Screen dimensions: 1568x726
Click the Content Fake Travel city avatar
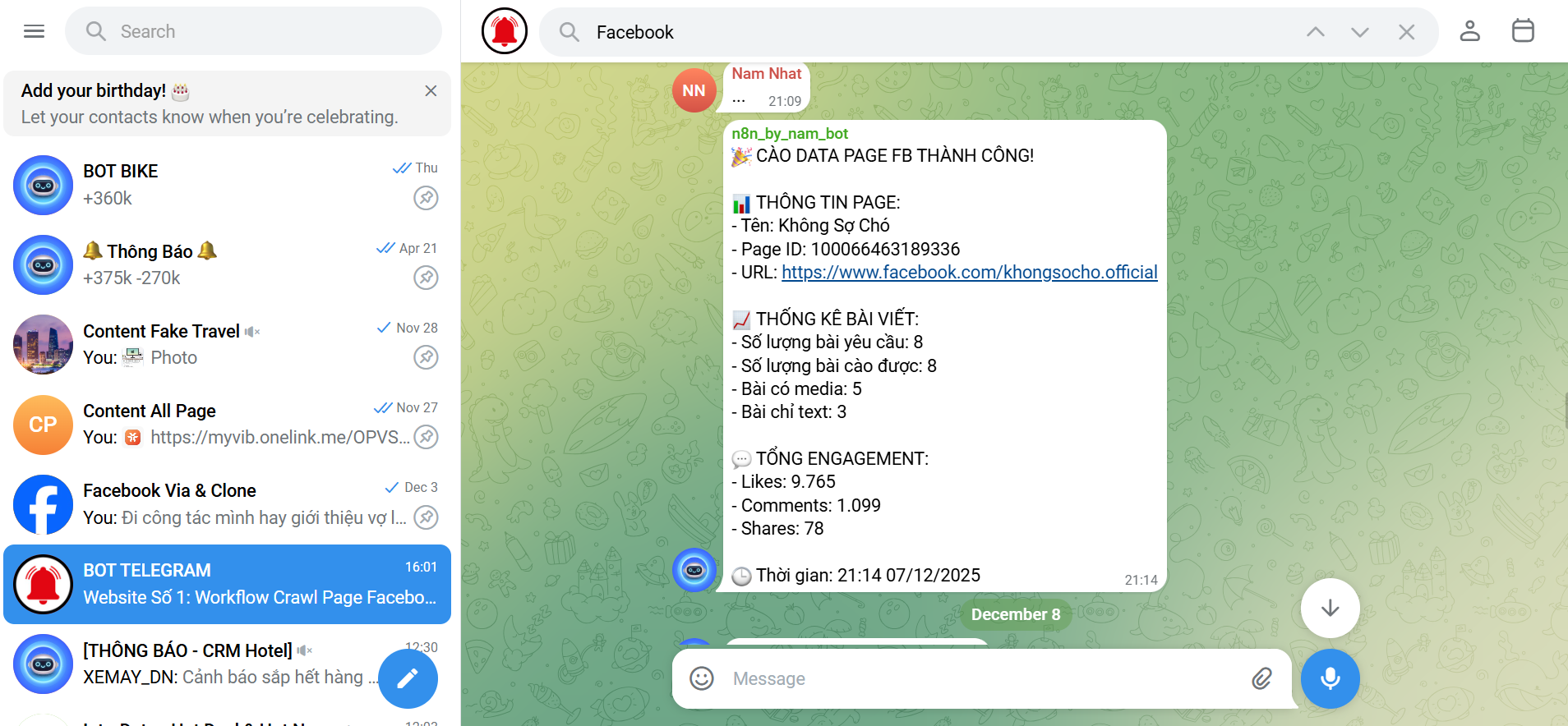[44, 345]
